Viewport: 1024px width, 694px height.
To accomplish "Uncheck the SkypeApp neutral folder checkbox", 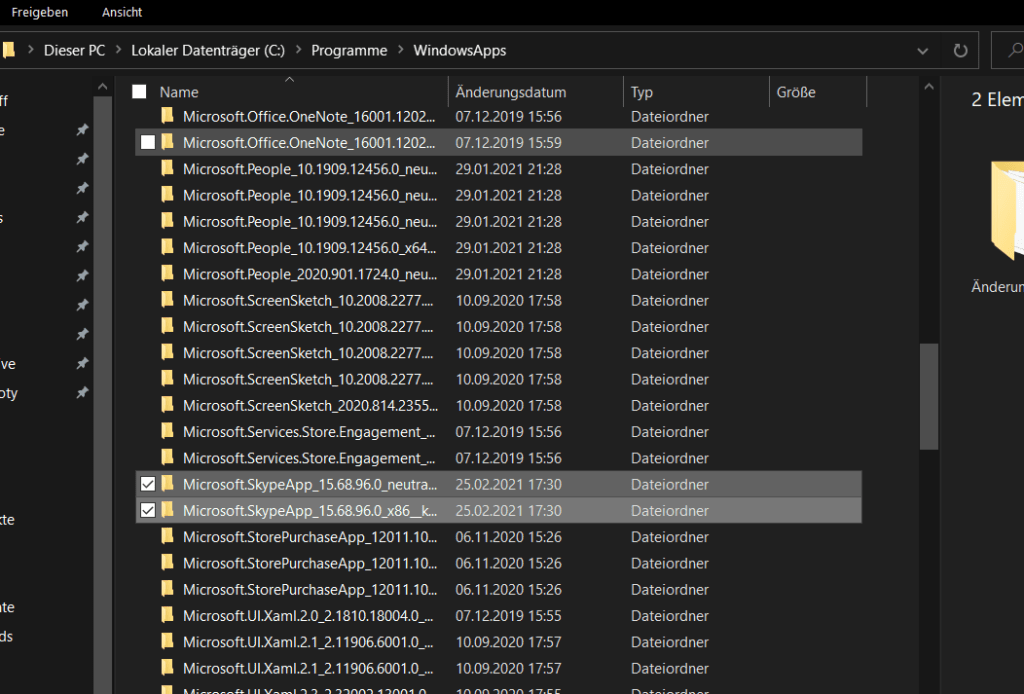I will [148, 484].
